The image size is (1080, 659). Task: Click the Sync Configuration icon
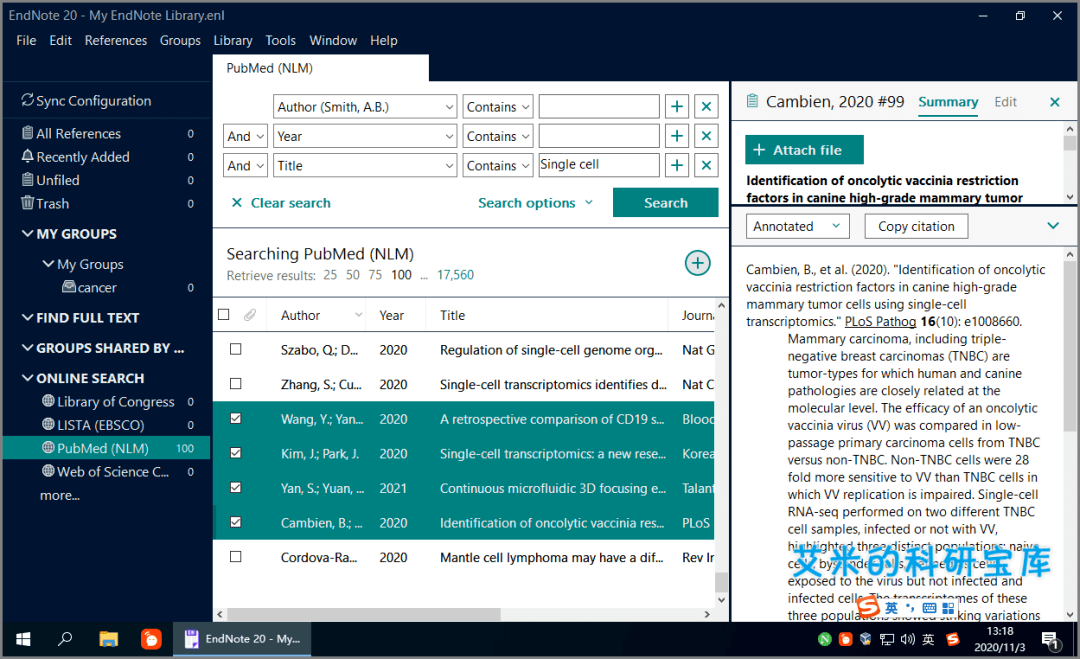pos(28,101)
